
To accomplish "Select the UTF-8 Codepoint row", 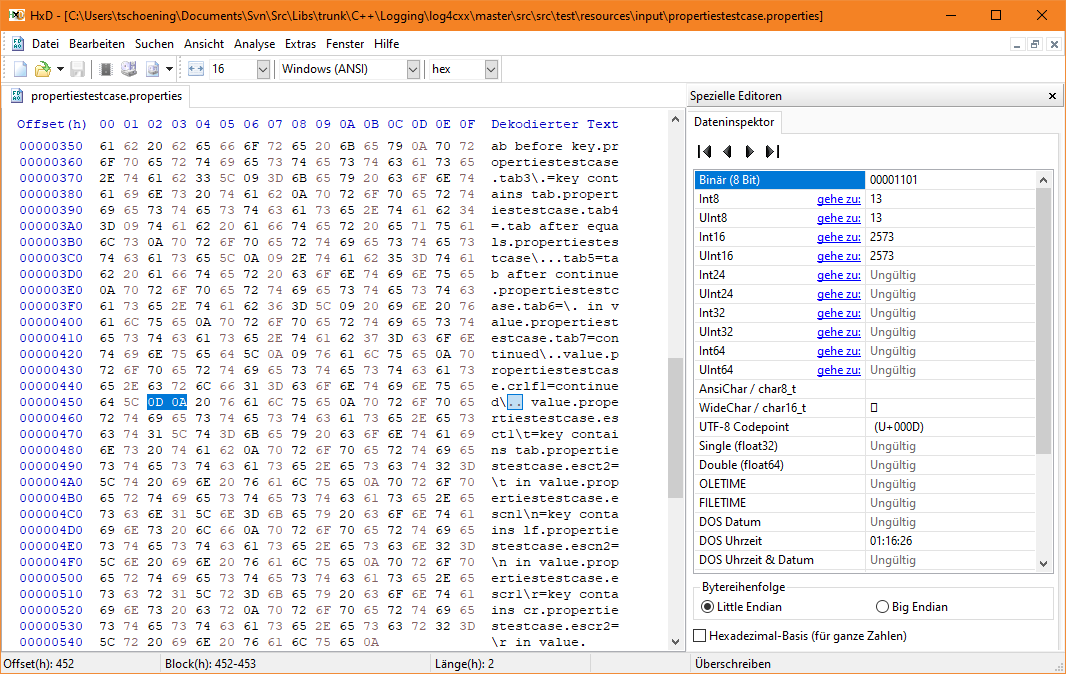I will (865, 427).
